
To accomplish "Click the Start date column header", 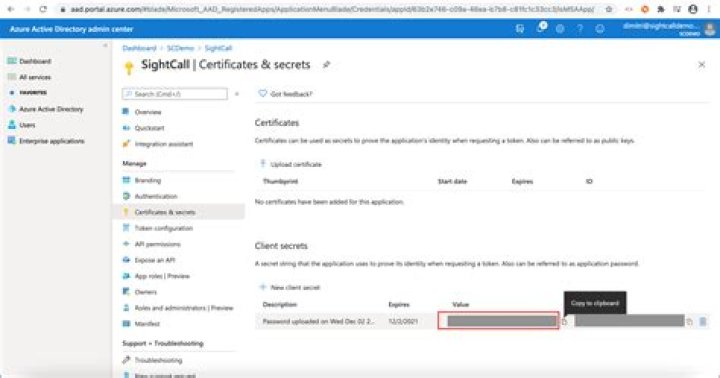I will coord(452,181).
